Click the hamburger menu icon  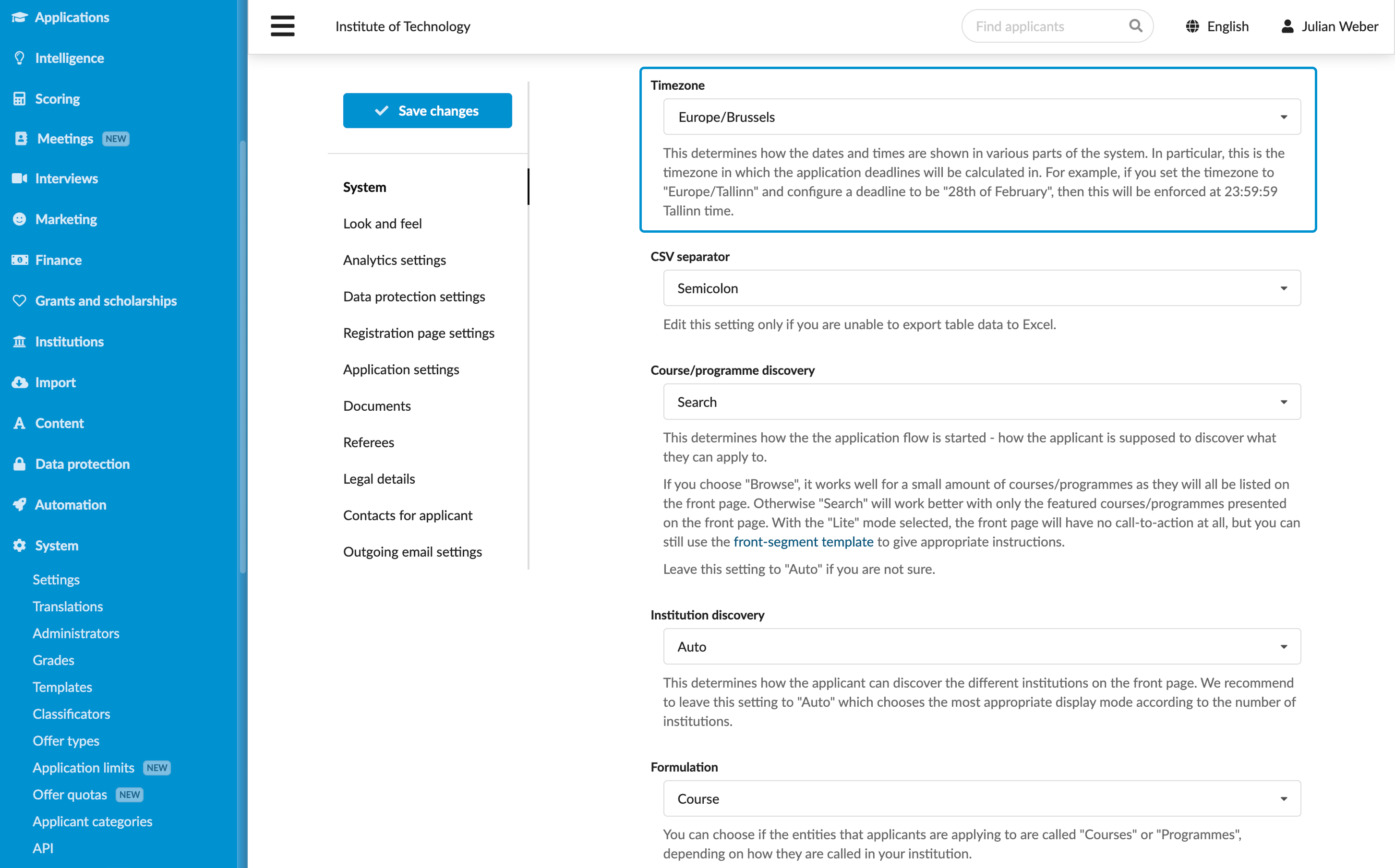pyautogui.click(x=283, y=26)
